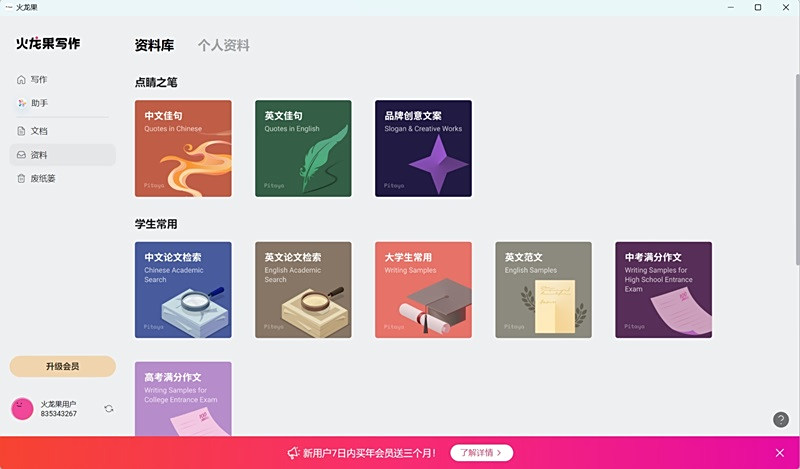Open the 助手 (Assistant) sidebar item

38,103
